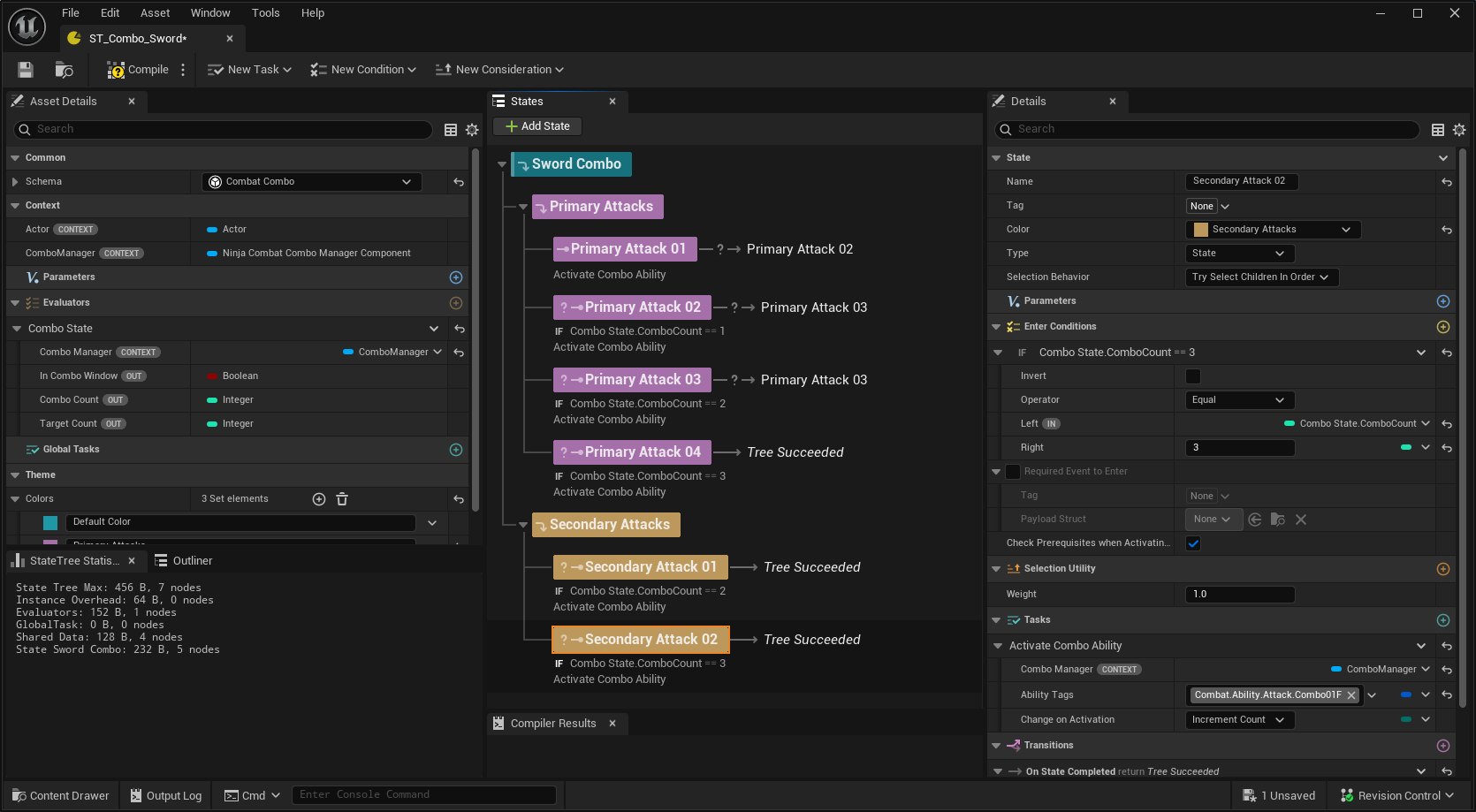
Task: Open the Operator Equal dropdown
Action: pyautogui.click(x=1239, y=400)
